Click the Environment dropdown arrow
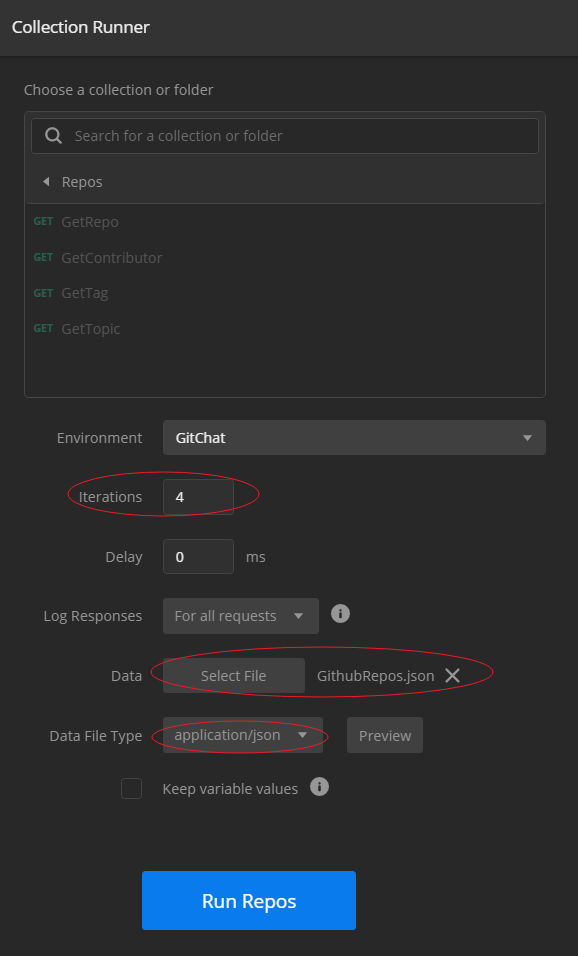The height and width of the screenshot is (956, 578). (x=527, y=438)
